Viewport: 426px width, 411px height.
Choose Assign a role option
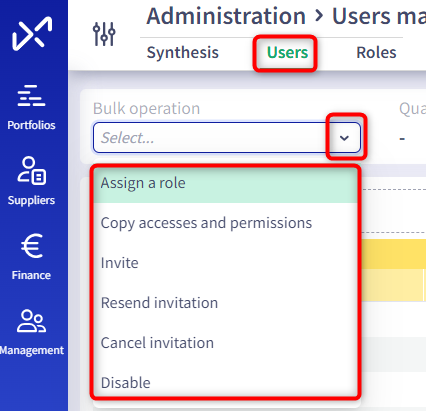[x=225, y=183]
